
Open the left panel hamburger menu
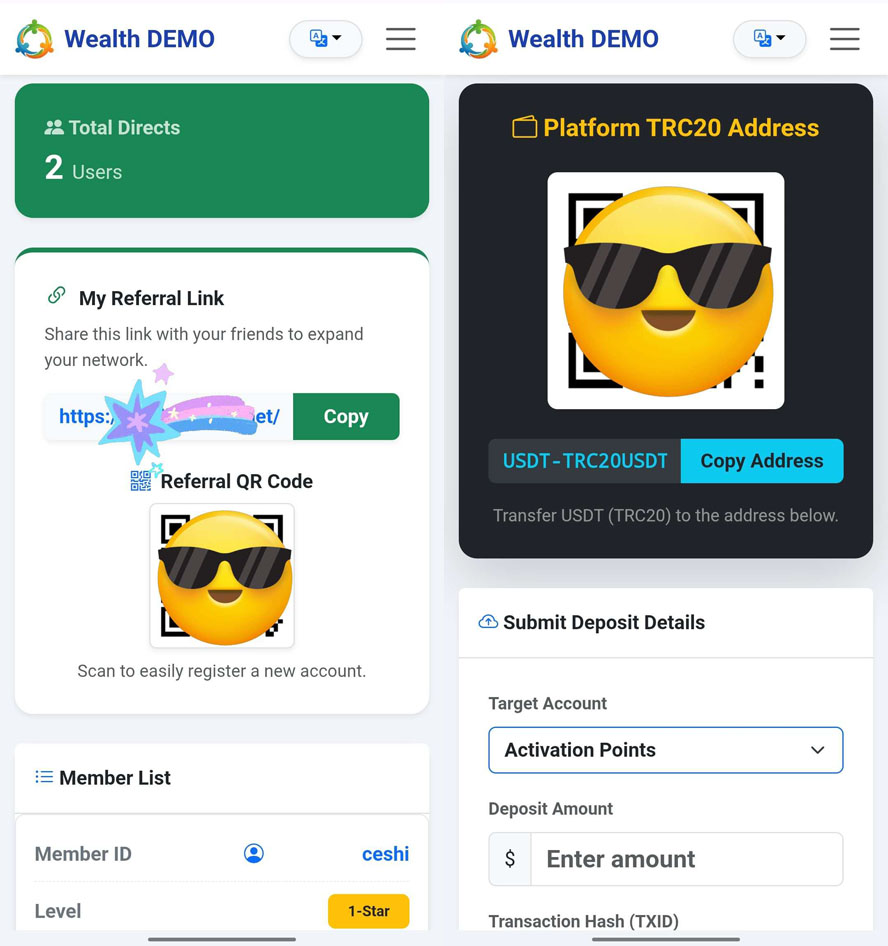coord(401,39)
